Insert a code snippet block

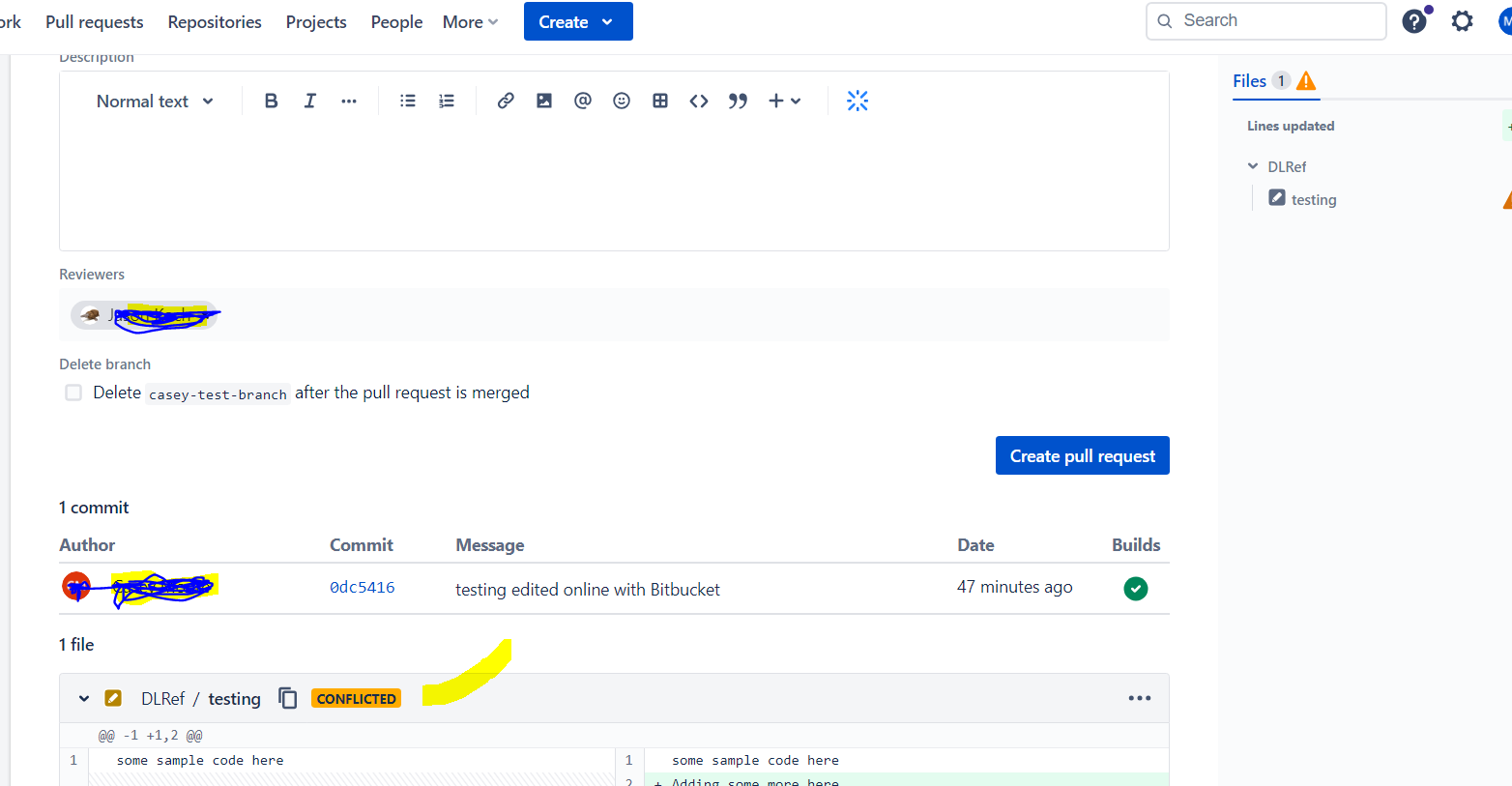click(x=699, y=101)
